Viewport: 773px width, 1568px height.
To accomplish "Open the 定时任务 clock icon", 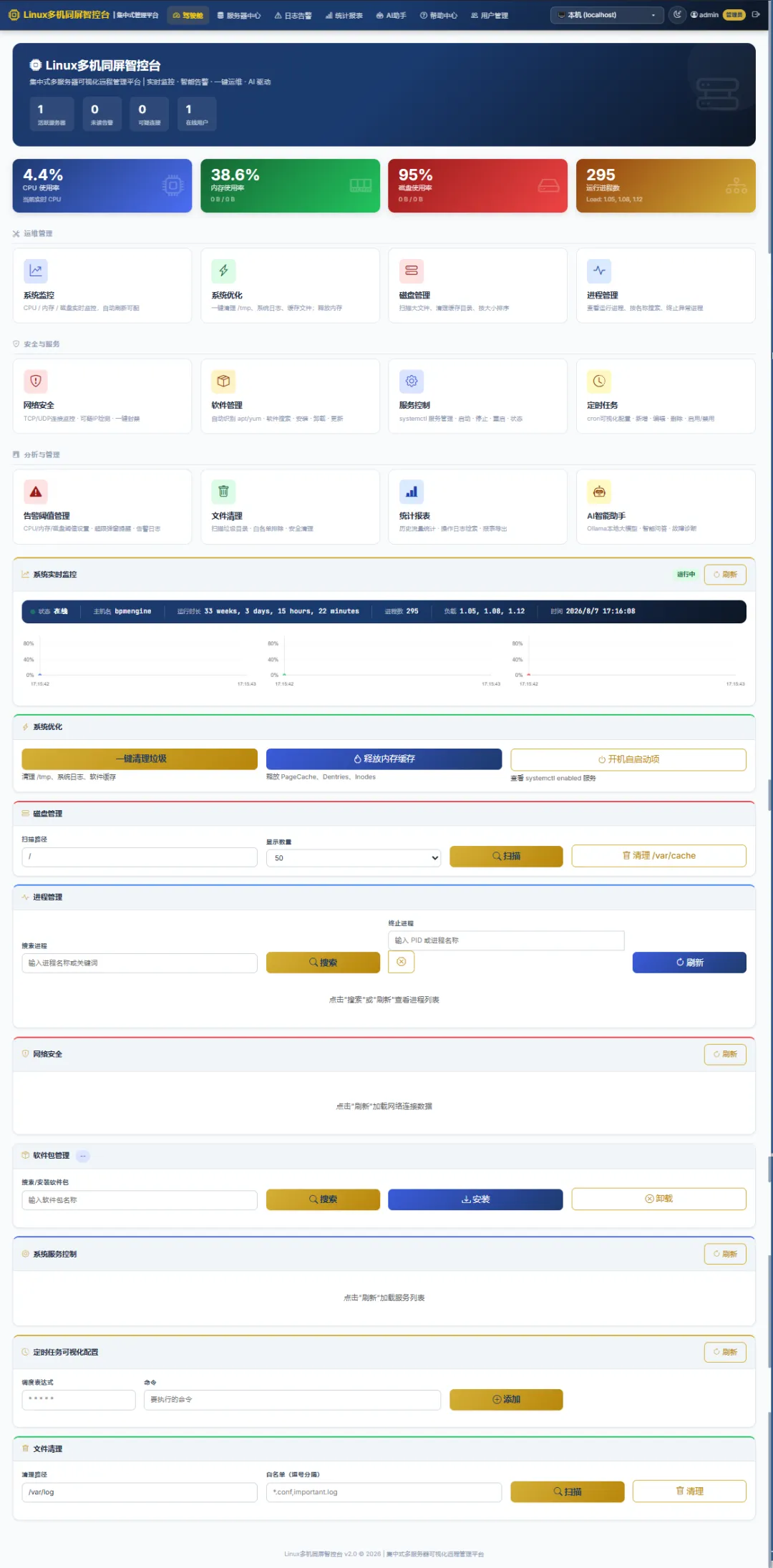I will click(x=599, y=381).
